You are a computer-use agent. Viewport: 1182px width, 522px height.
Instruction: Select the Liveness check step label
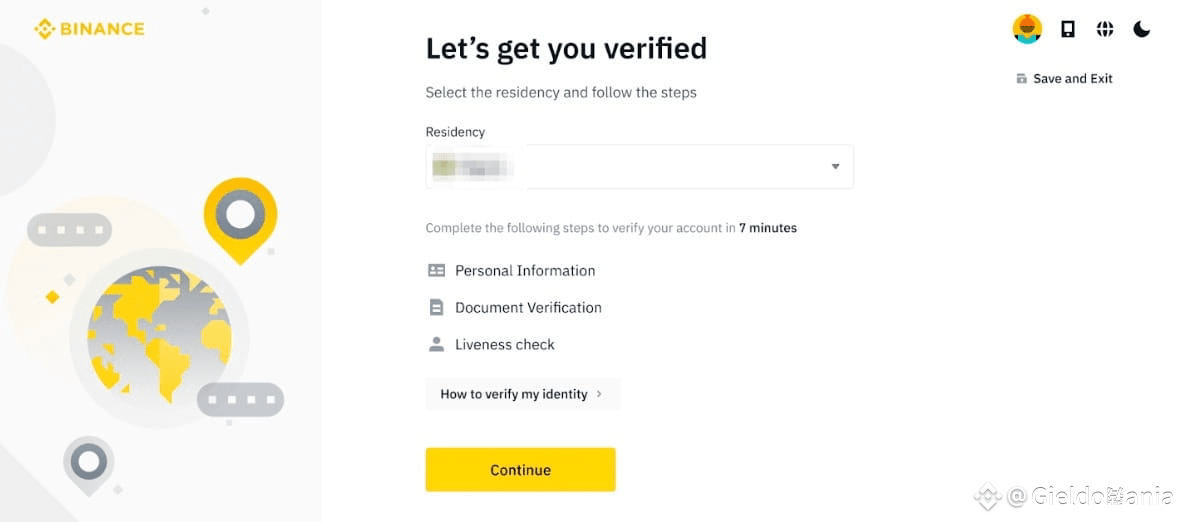pos(505,344)
